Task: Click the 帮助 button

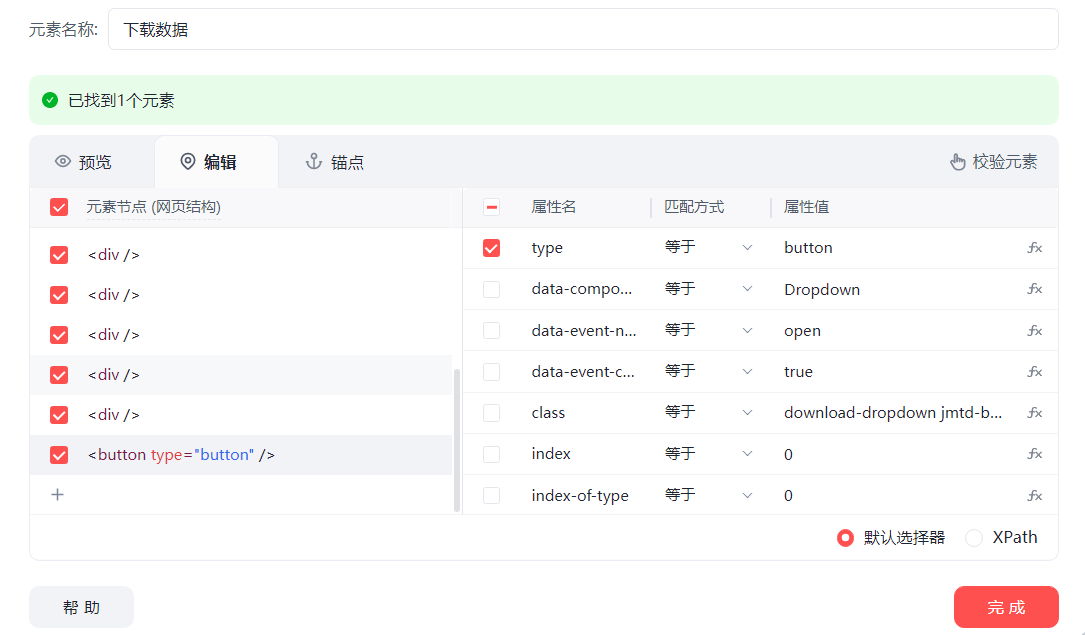Action: 82,607
